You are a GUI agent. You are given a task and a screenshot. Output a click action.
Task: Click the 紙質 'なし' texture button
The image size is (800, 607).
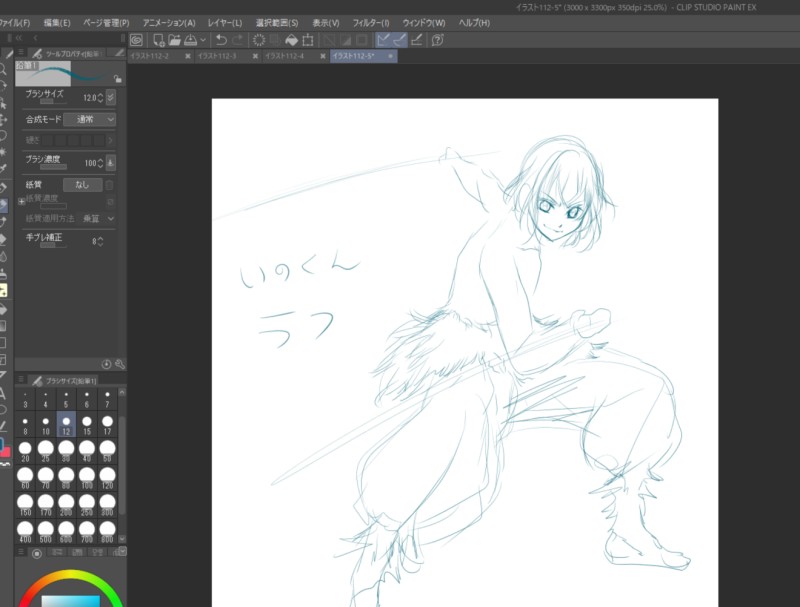(x=82, y=185)
